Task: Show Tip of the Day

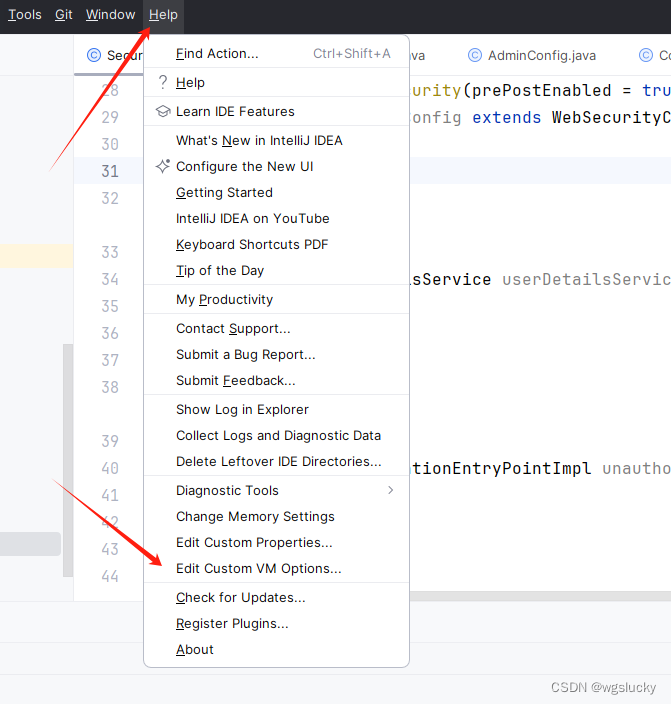Action: coord(276,271)
